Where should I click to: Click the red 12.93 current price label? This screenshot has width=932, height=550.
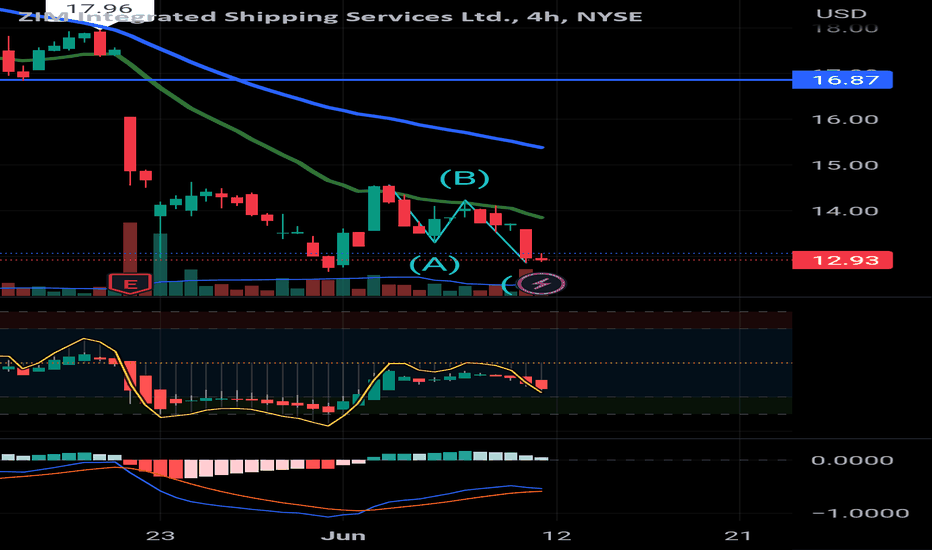pyautogui.click(x=842, y=260)
